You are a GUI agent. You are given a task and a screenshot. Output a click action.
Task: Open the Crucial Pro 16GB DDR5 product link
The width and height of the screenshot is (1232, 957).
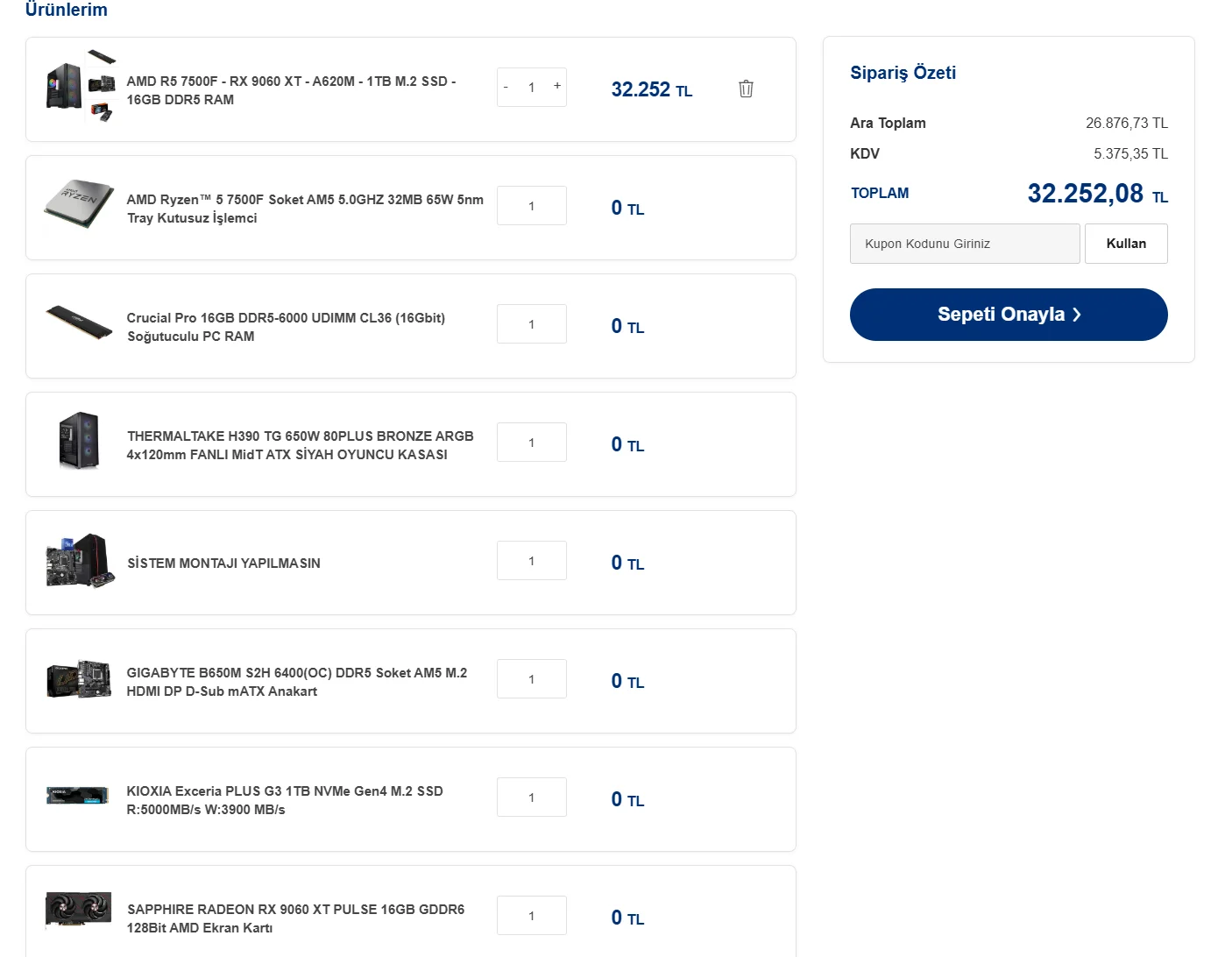(286, 327)
